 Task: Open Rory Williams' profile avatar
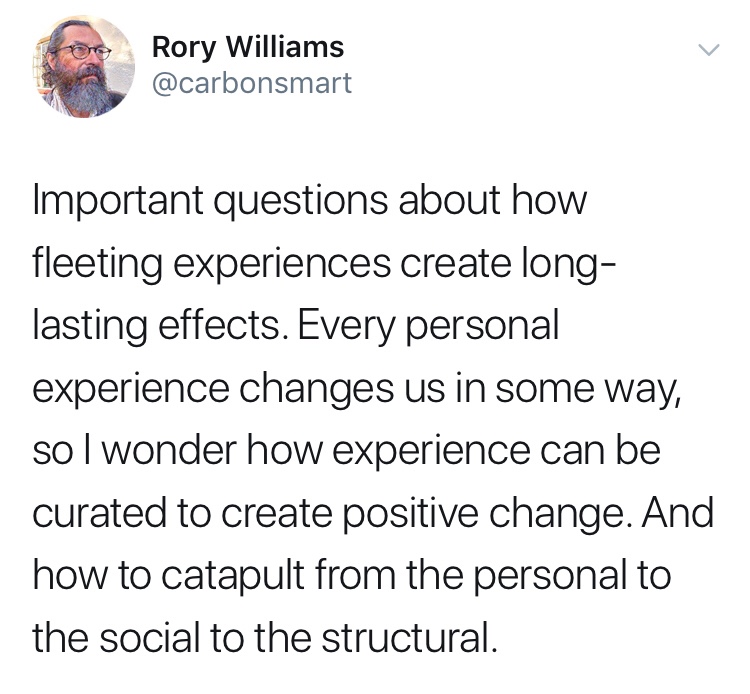tap(85, 65)
